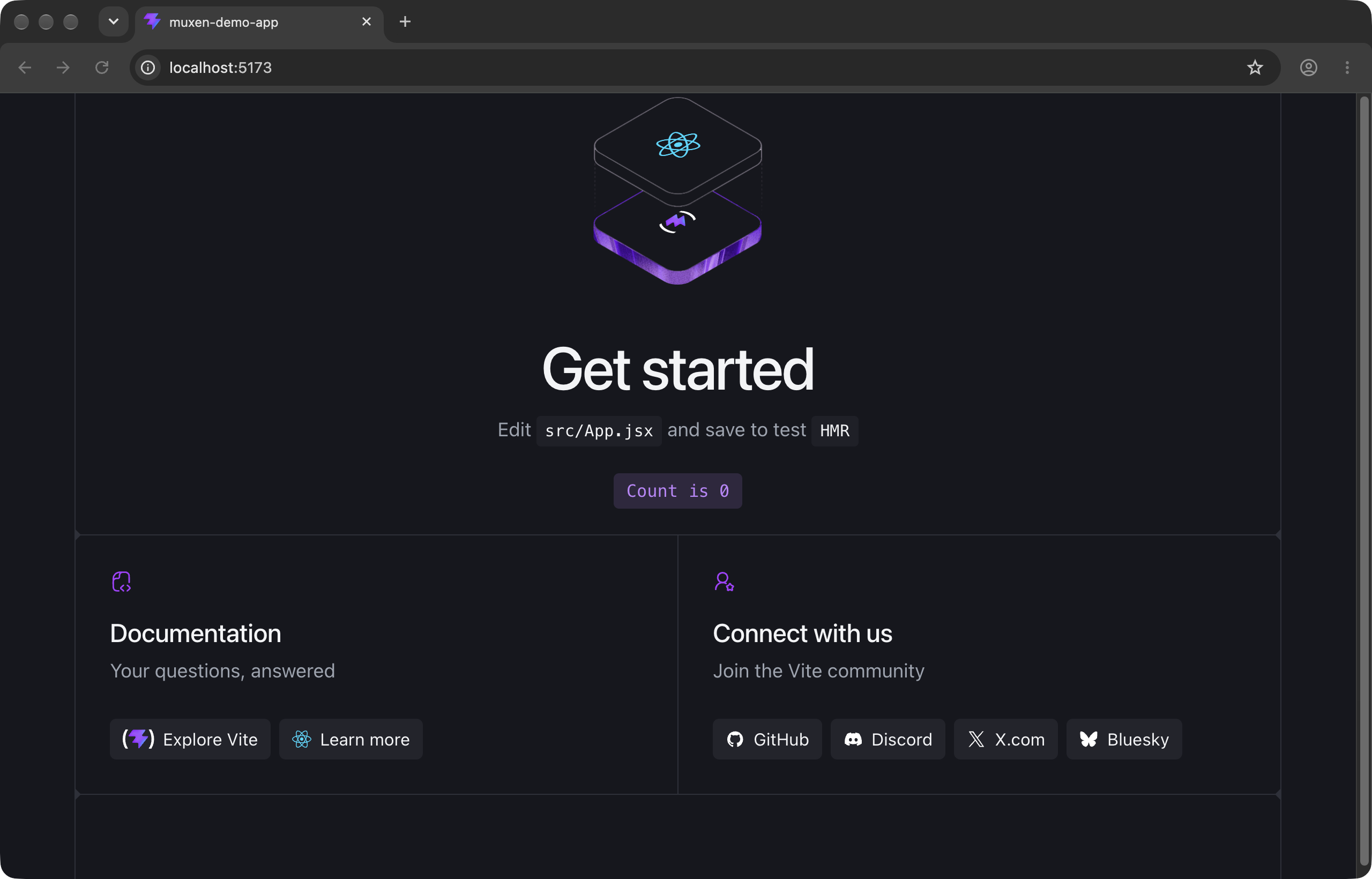Close the muxen-demo-app tab
This screenshot has height=879, width=1372.
[x=367, y=21]
